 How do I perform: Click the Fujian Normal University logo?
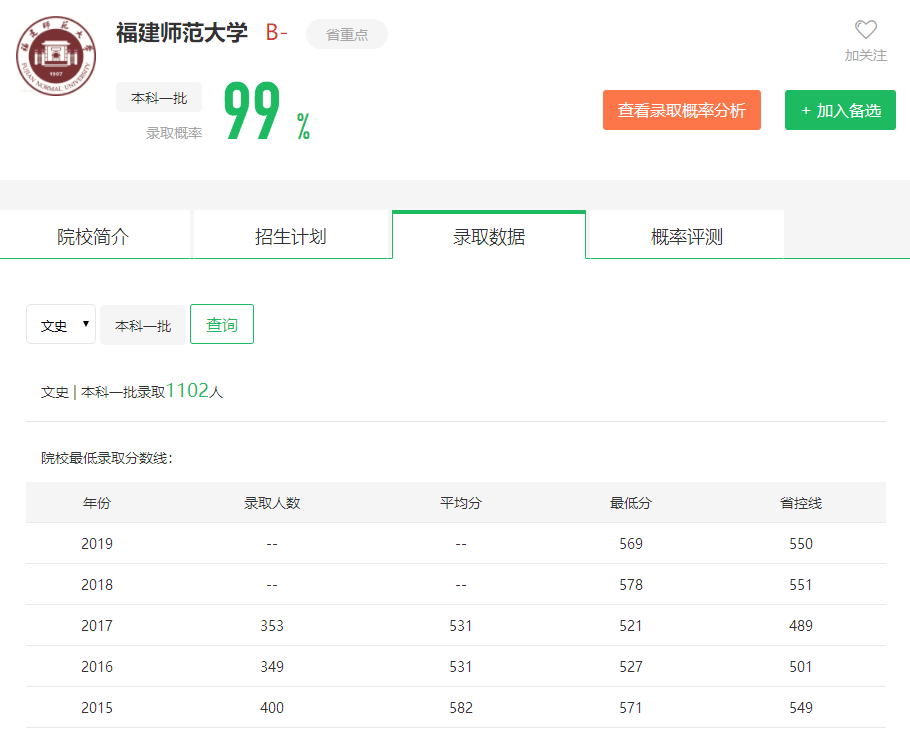56,56
